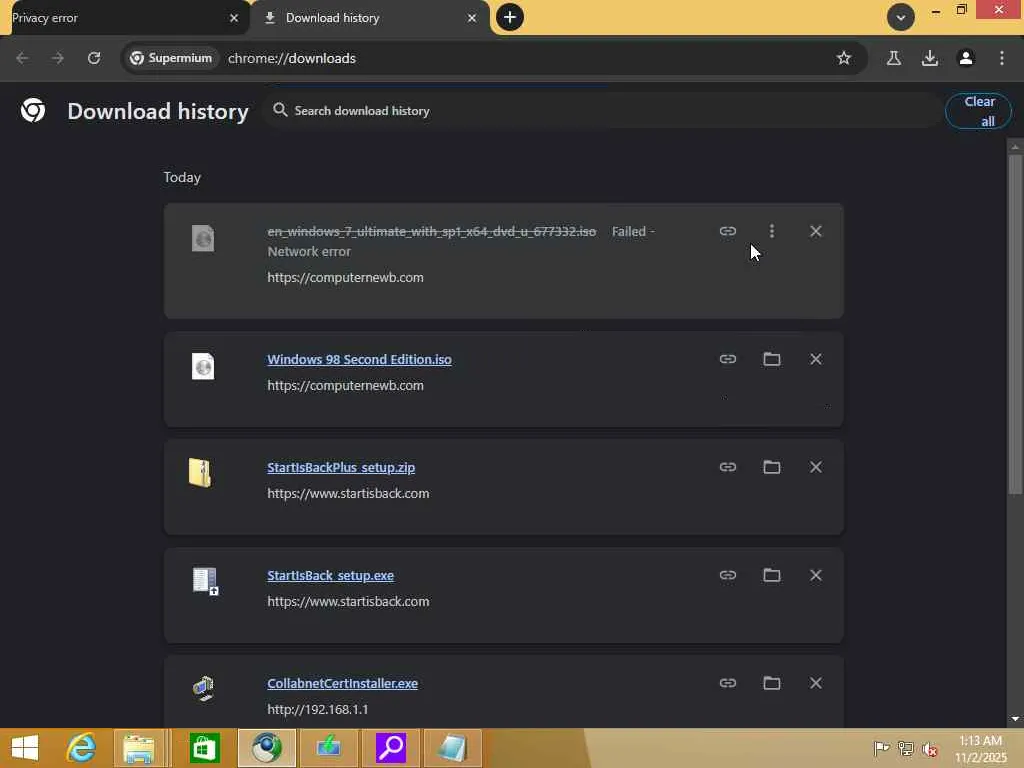
Task: Click the http://192.168.1.1 source text
Action: pos(317,709)
